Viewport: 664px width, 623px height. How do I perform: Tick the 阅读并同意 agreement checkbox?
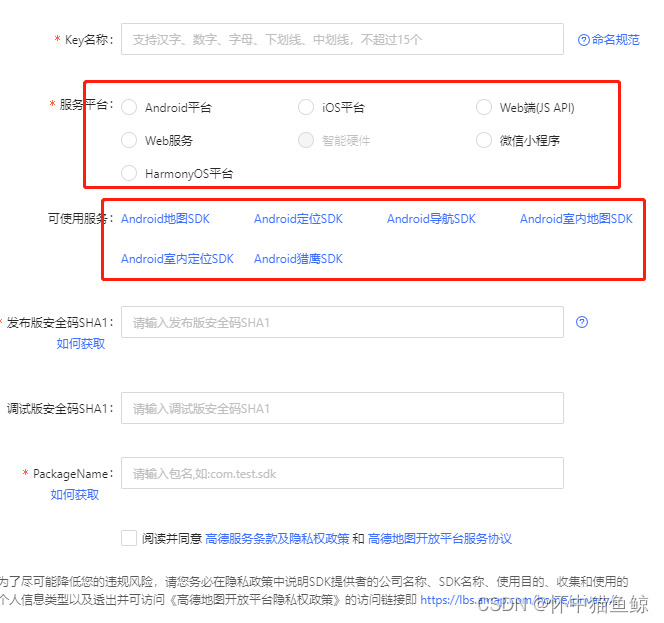point(129,538)
